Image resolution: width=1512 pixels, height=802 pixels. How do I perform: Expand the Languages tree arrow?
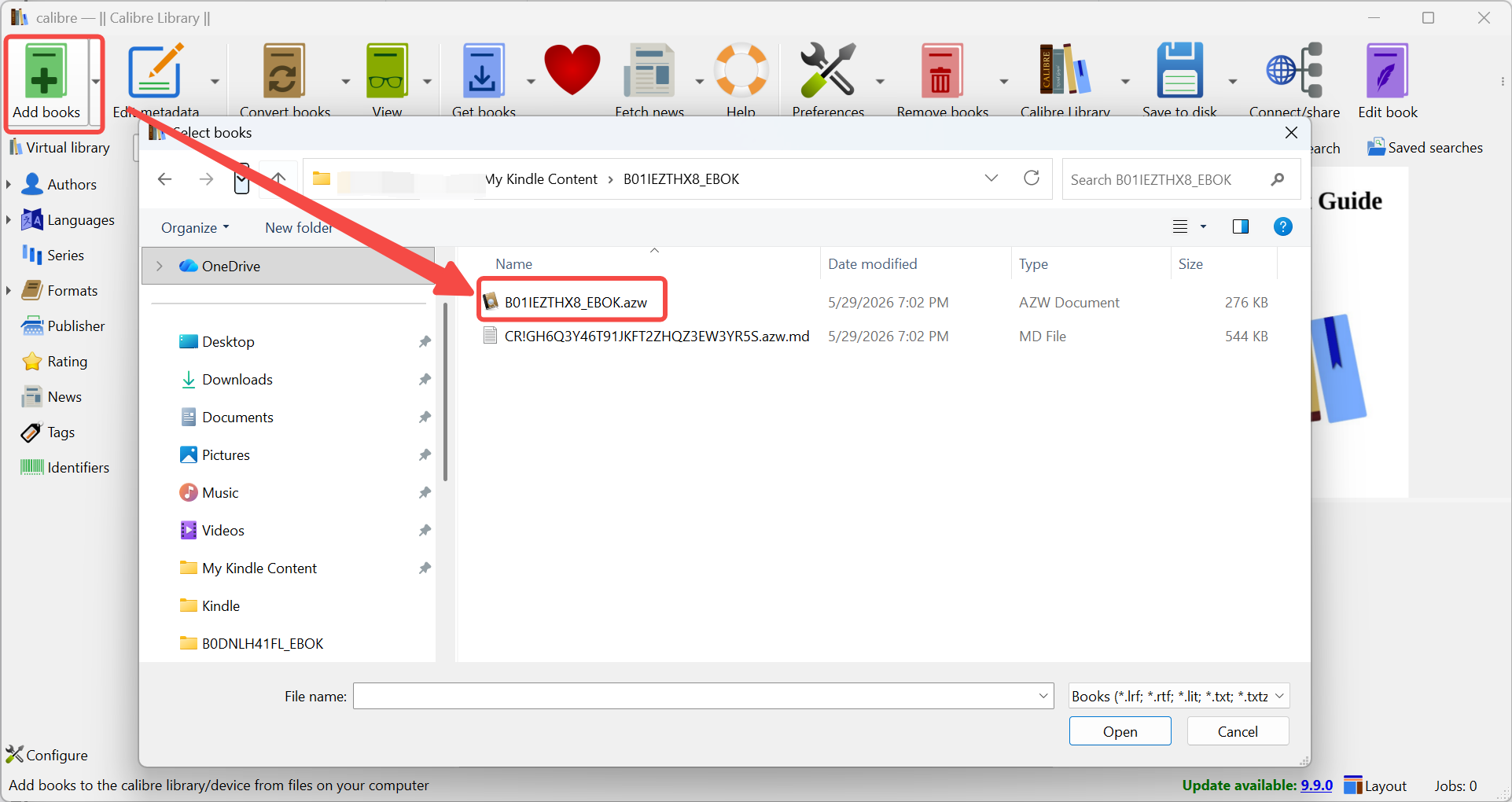coord(9,219)
